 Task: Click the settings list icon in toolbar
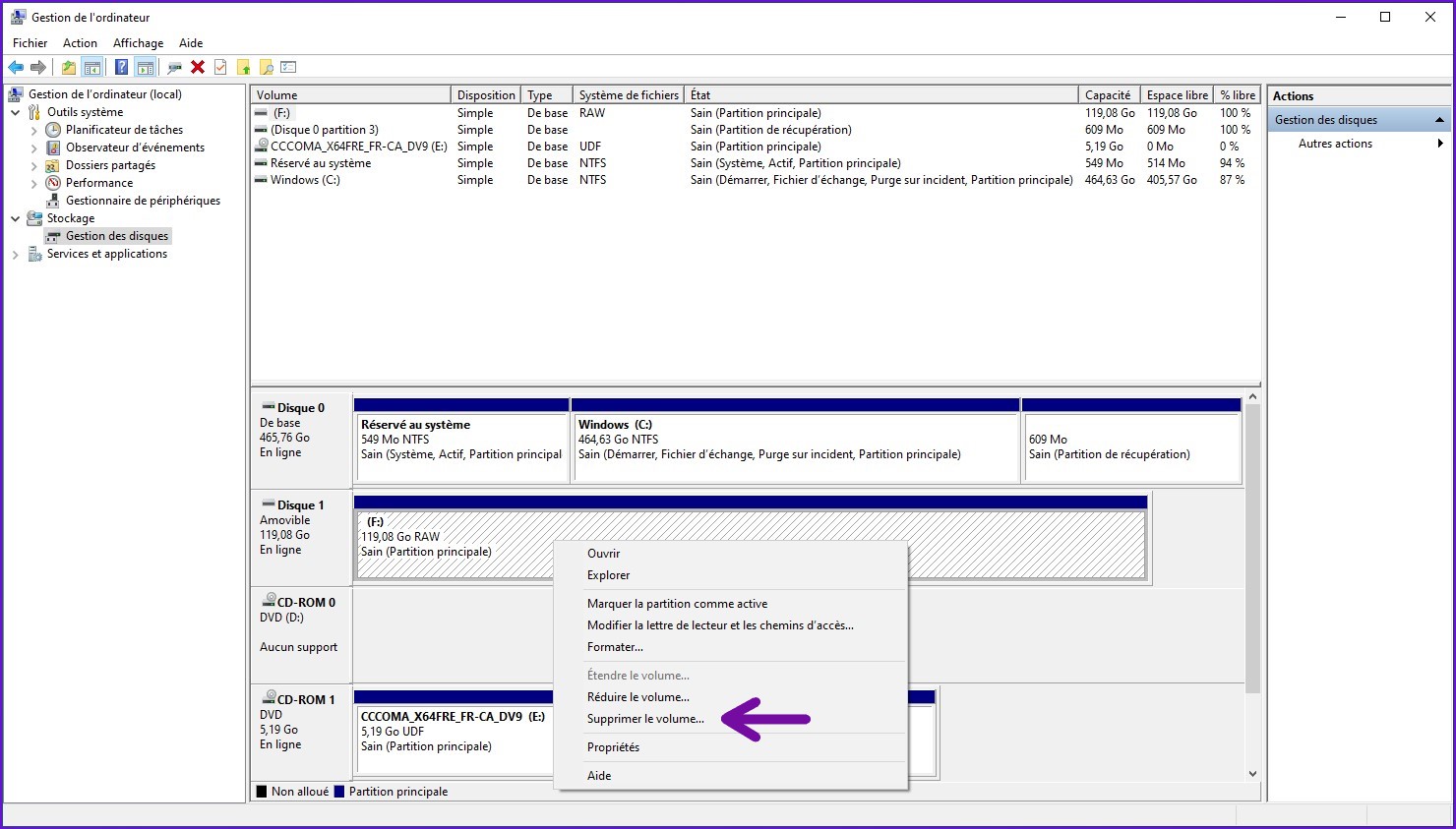coord(288,67)
